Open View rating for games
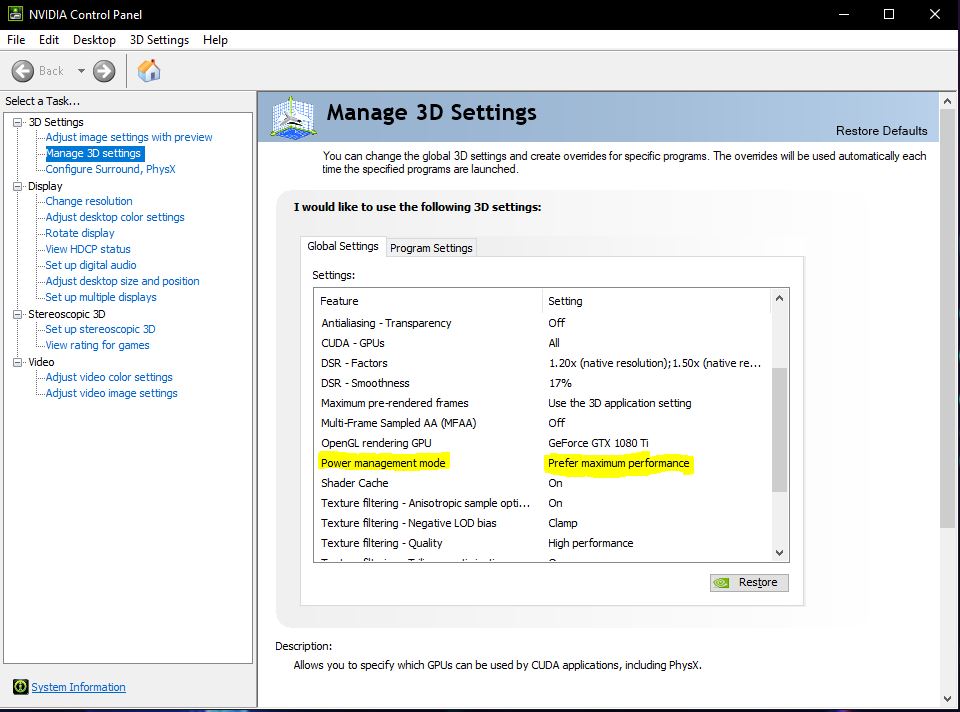960x712 pixels. (97, 345)
